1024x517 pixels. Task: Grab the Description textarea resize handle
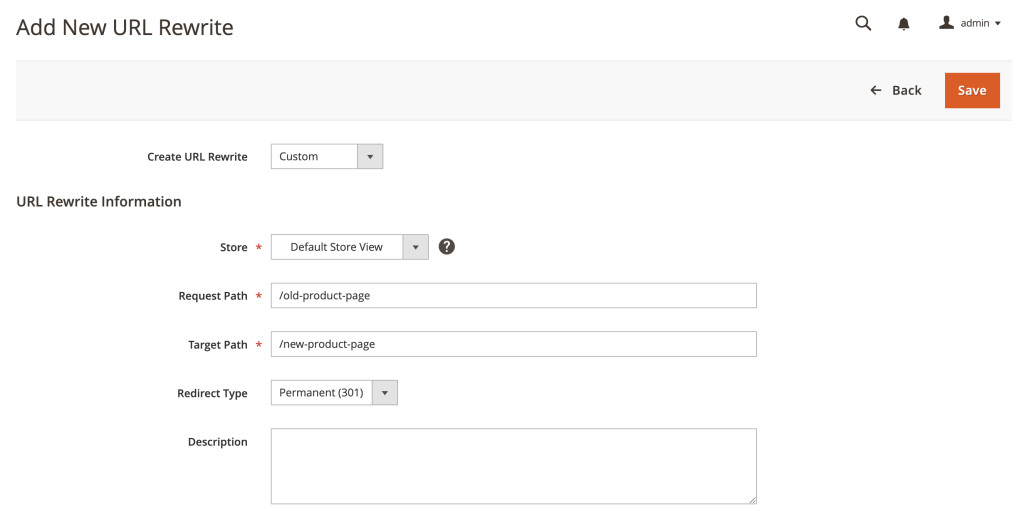pyautogui.click(x=752, y=499)
